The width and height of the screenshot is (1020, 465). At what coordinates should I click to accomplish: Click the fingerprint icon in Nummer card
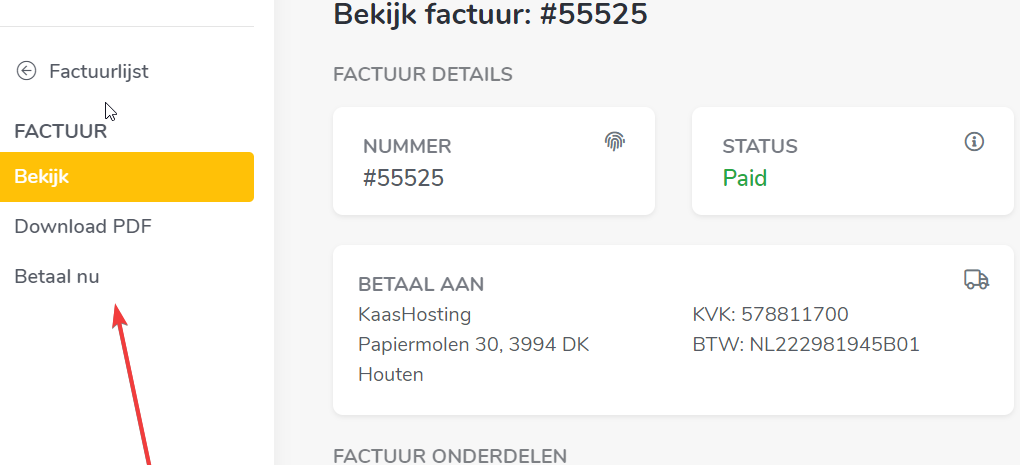[x=615, y=141]
